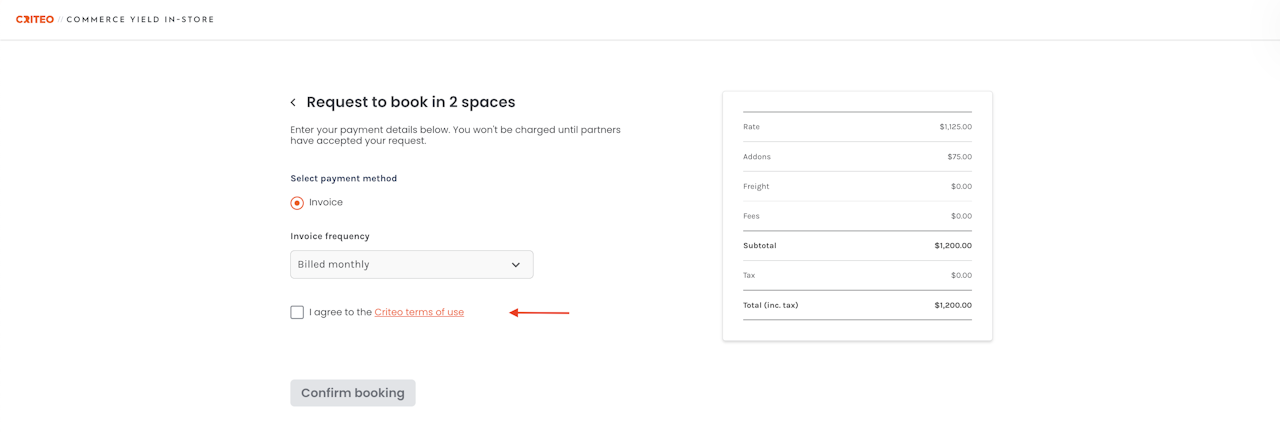Image resolution: width=1280 pixels, height=432 pixels.
Task: Open the Billed monthly dropdown
Action: (x=411, y=265)
